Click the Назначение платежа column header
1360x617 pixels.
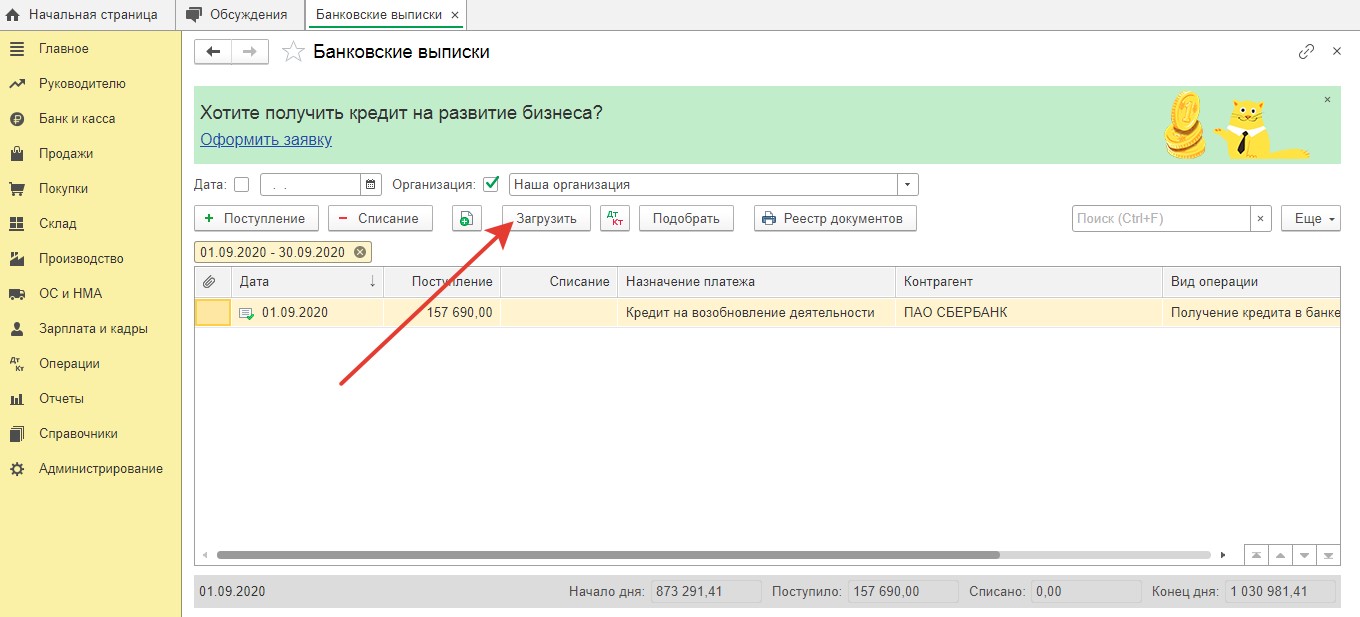point(756,282)
